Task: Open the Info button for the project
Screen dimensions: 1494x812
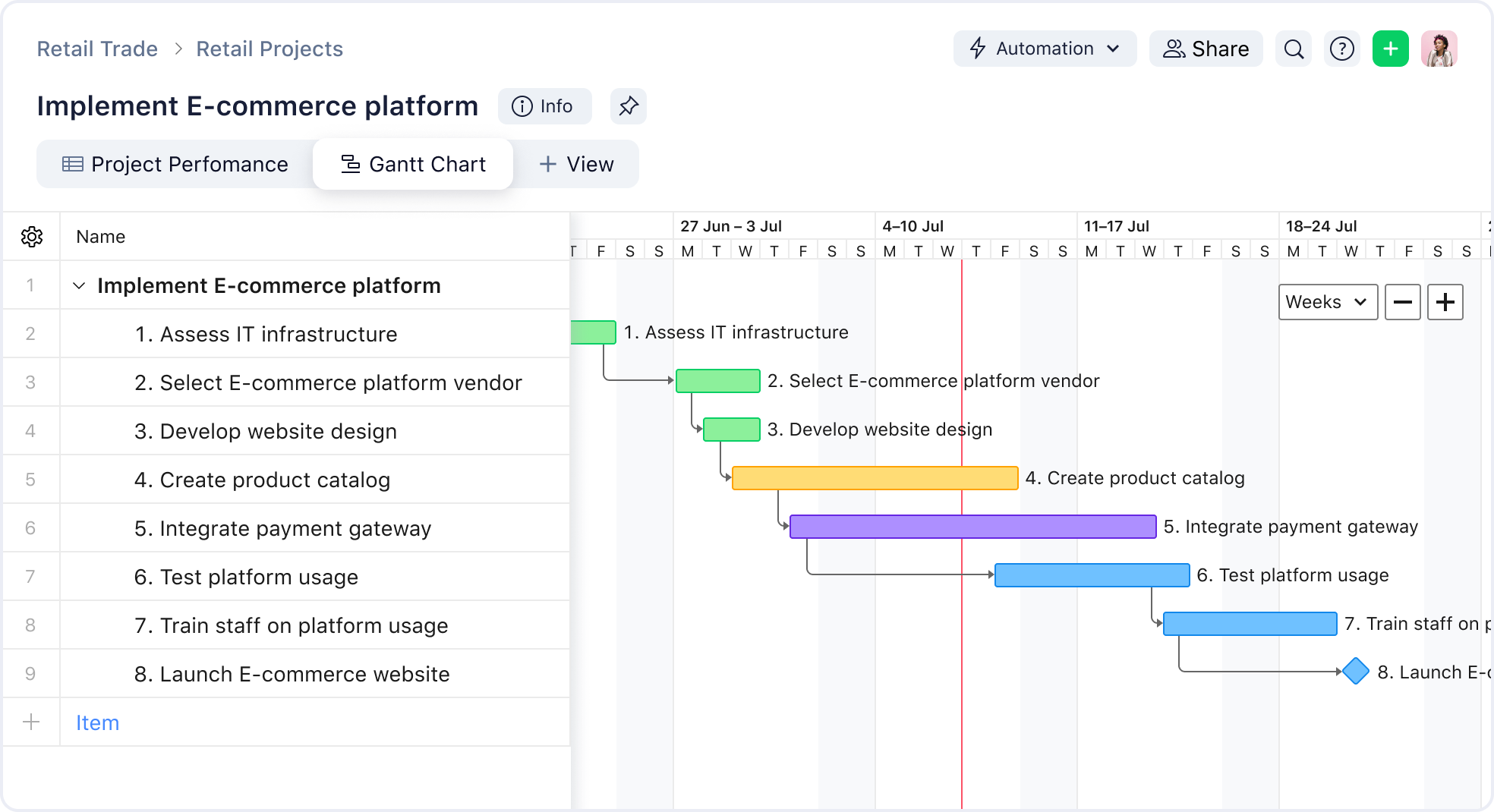Action: click(x=544, y=106)
